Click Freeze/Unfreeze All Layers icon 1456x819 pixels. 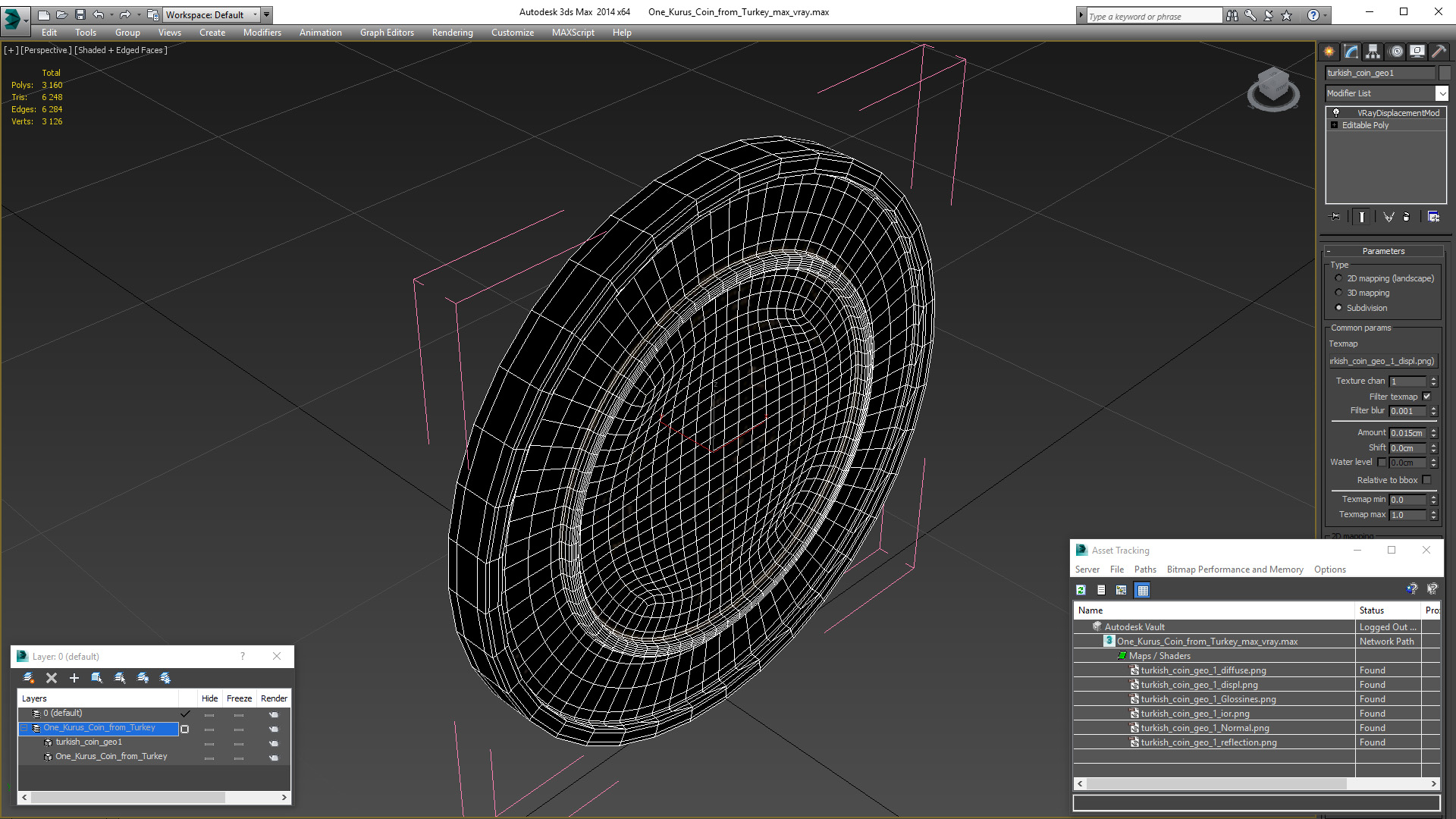[165, 678]
